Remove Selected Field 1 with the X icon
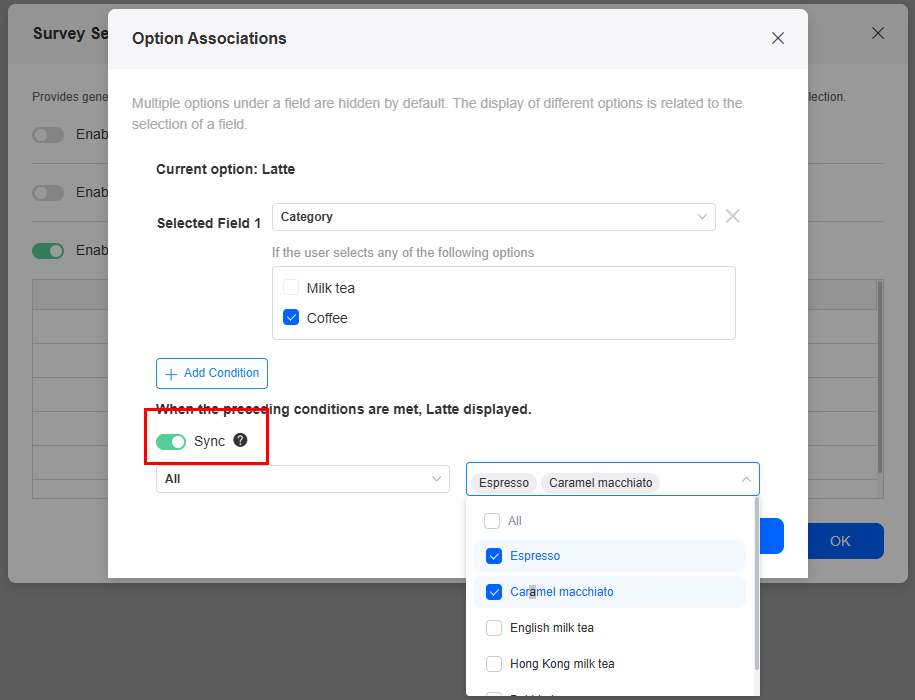Viewport: 915px width, 700px height. click(x=732, y=216)
